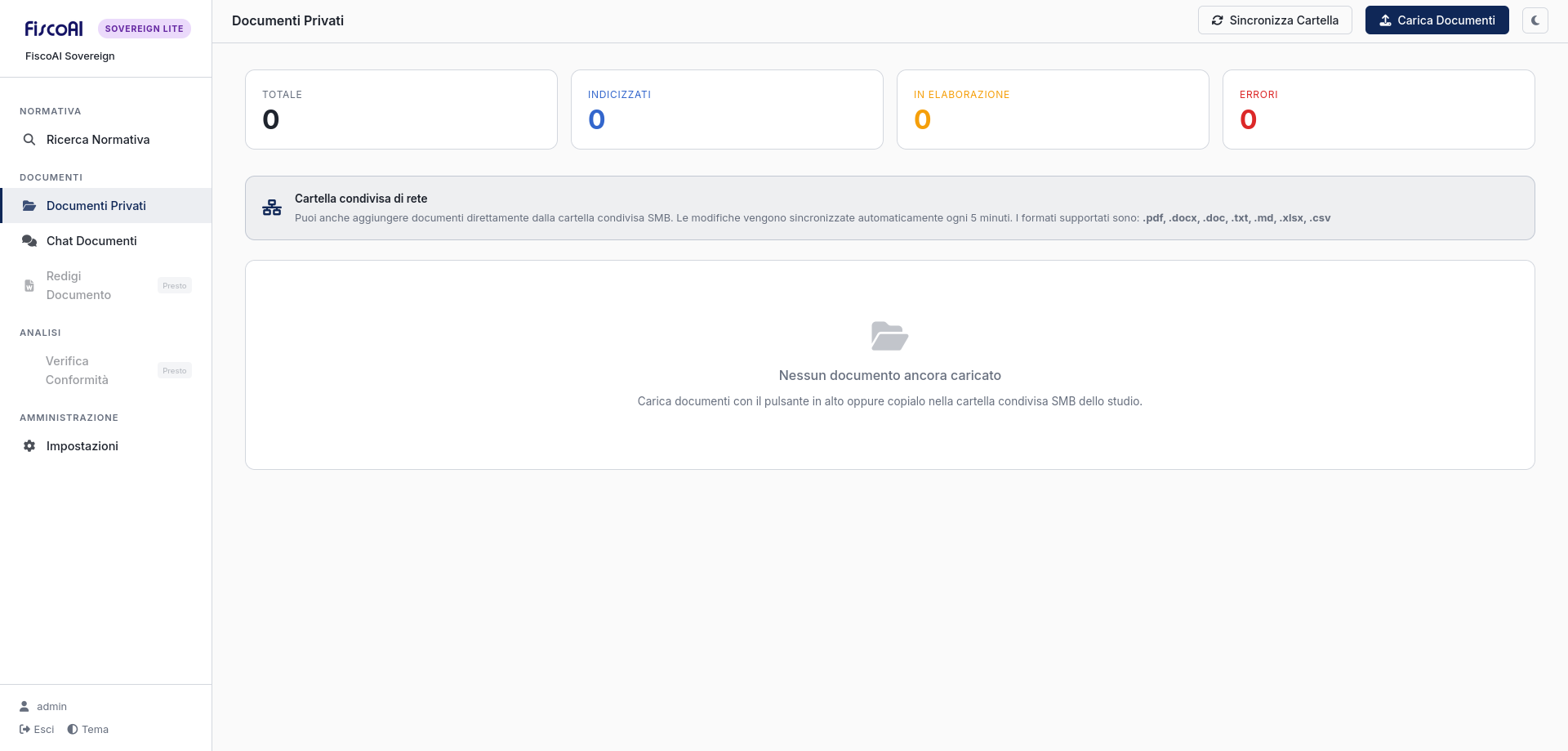Click the Errori stat card
1568x751 pixels.
click(x=1379, y=110)
